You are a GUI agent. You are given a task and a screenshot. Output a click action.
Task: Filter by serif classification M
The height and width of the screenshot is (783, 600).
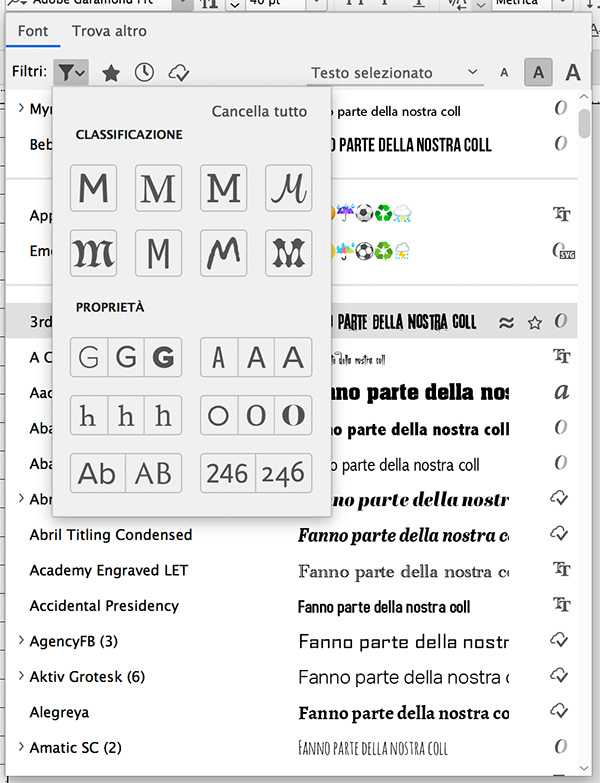click(x=158, y=188)
